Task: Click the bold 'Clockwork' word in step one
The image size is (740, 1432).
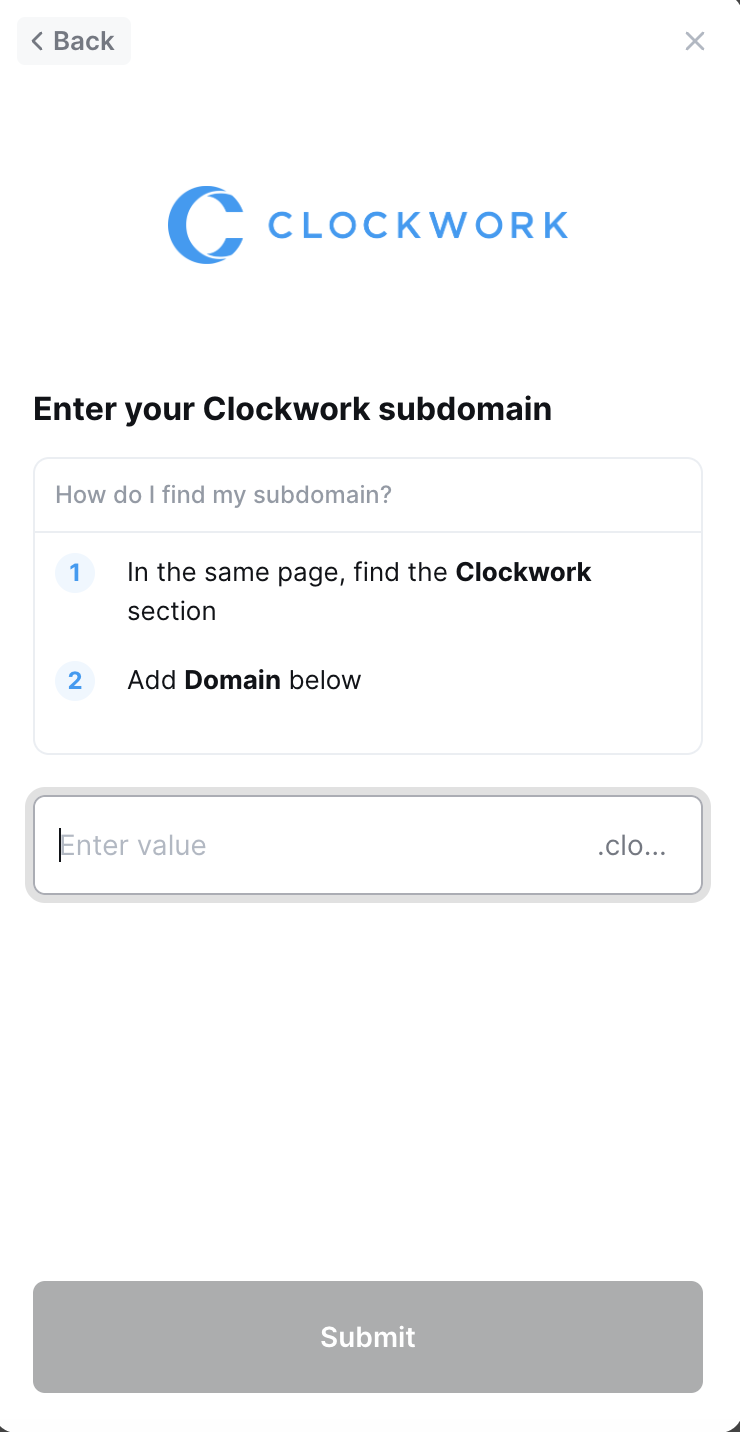Action: [523, 573]
